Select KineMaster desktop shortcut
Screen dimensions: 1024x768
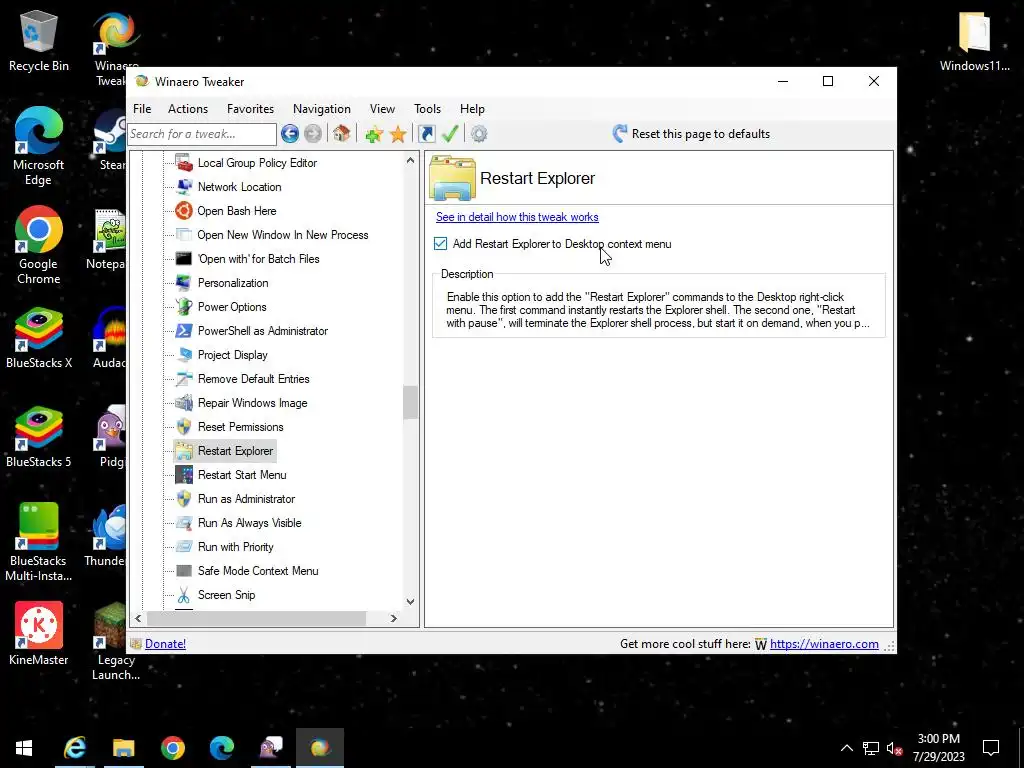point(39,634)
